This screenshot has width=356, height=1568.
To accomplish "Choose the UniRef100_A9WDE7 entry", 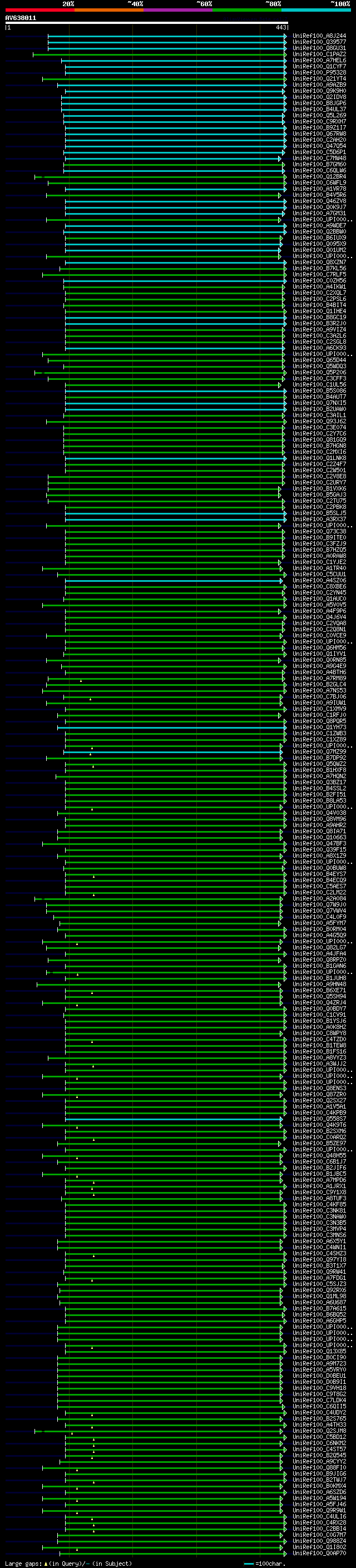I will tap(319, 226).
